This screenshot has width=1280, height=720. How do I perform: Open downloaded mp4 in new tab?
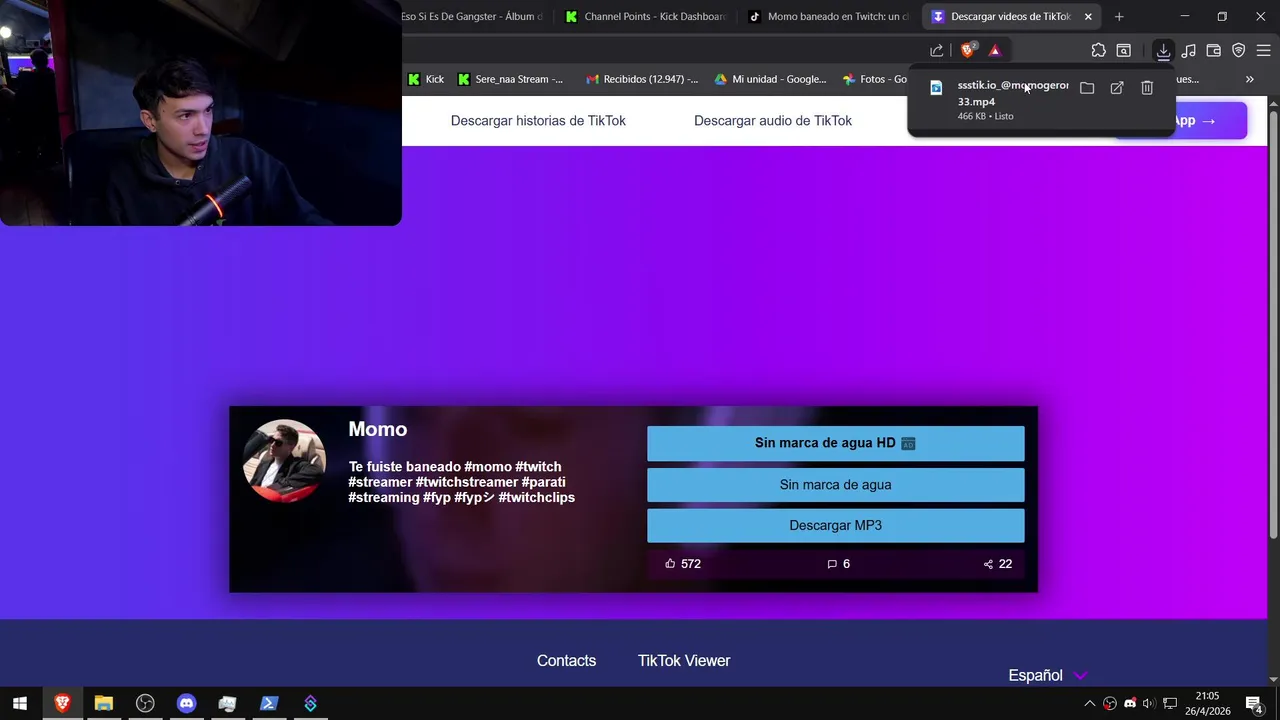(1117, 88)
